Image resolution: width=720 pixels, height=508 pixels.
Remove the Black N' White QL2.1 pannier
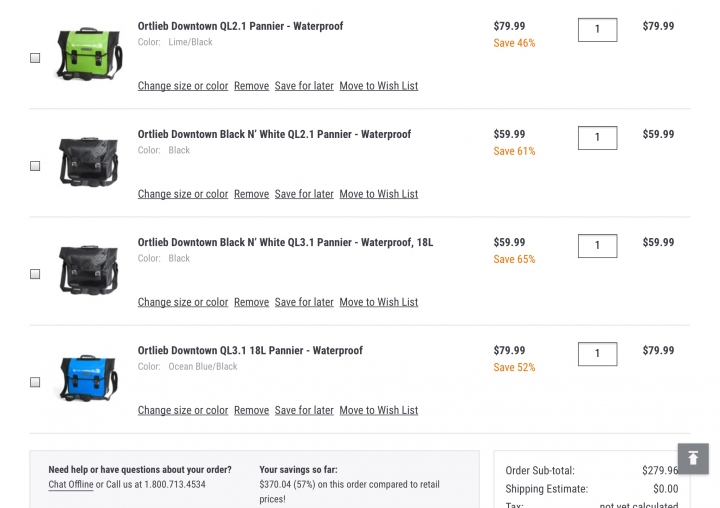click(251, 194)
